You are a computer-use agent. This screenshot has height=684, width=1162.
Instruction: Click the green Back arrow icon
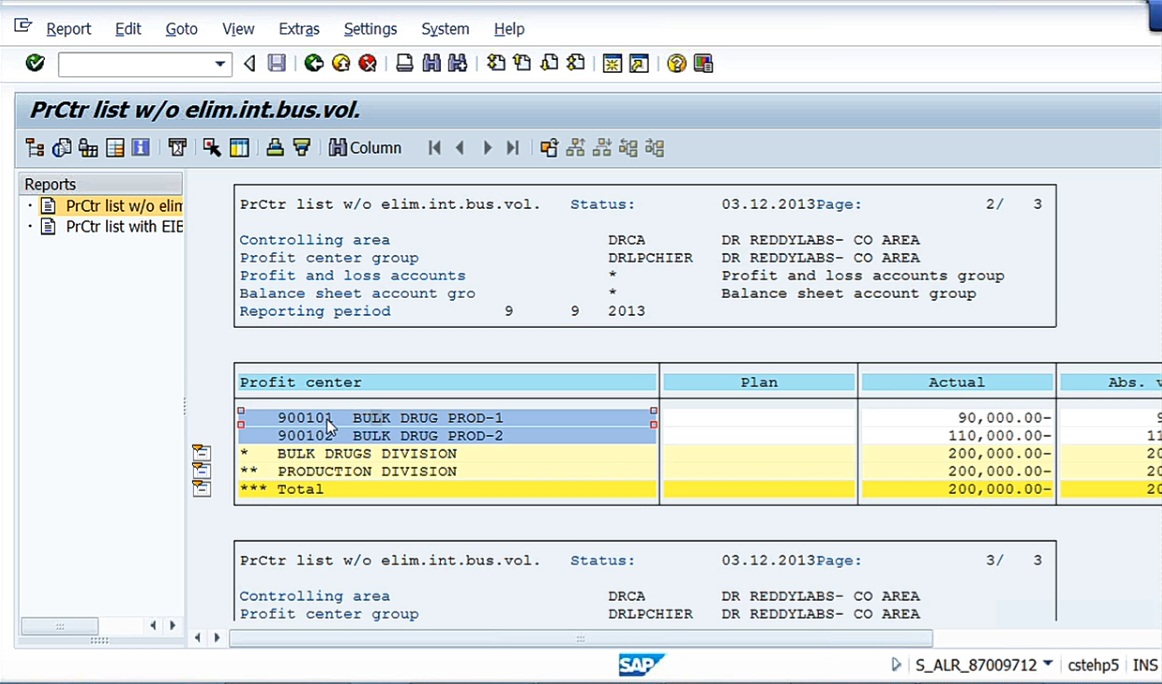tap(314, 64)
